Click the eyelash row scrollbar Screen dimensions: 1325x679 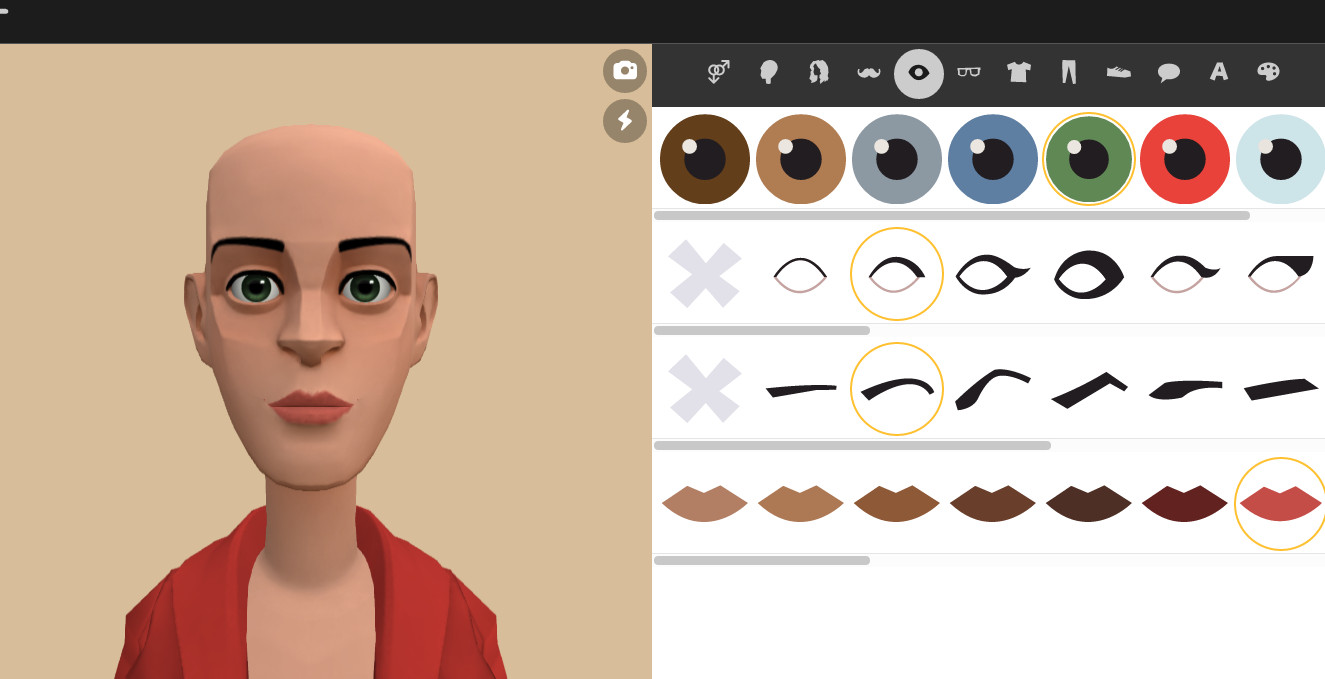point(762,330)
